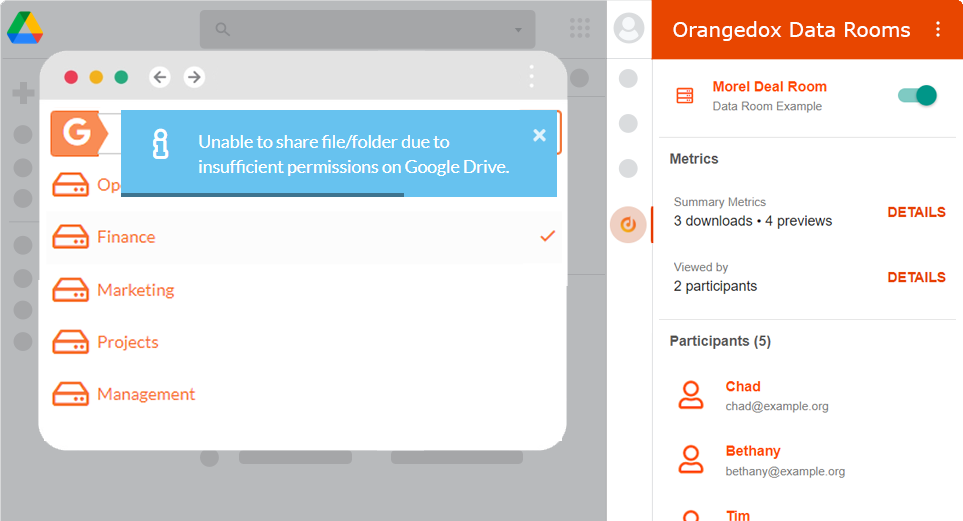Open the Google apps grid icon
The height and width of the screenshot is (521, 963).
click(580, 28)
